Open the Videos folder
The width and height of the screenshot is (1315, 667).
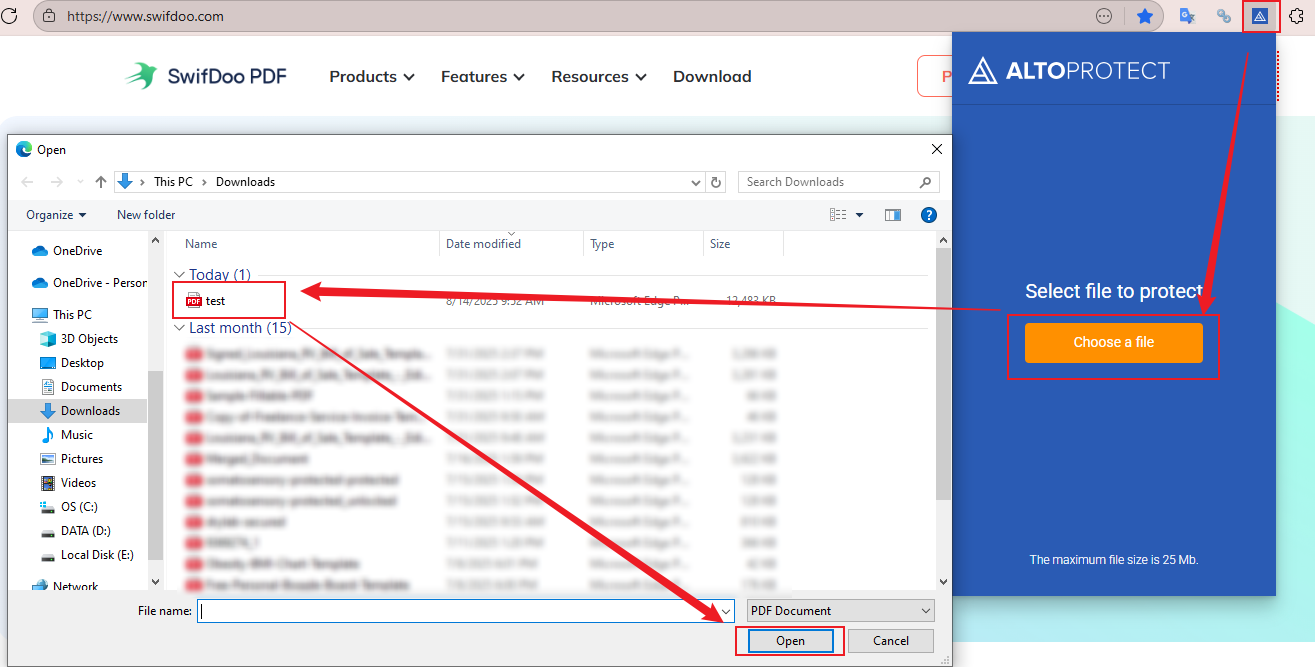(68, 483)
